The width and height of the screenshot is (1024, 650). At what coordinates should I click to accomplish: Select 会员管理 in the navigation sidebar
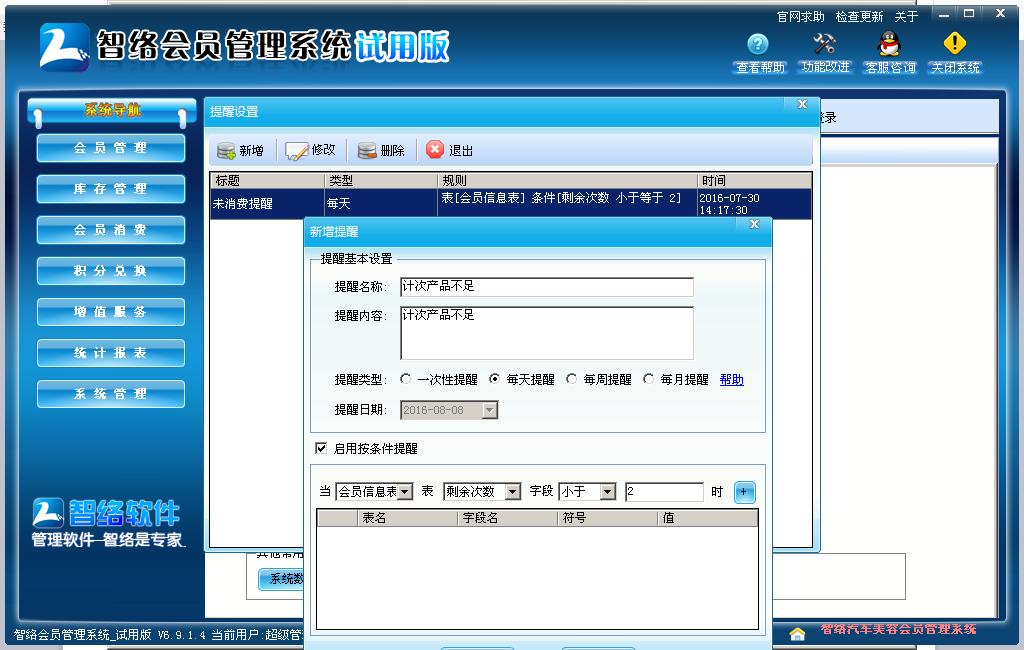tap(110, 148)
